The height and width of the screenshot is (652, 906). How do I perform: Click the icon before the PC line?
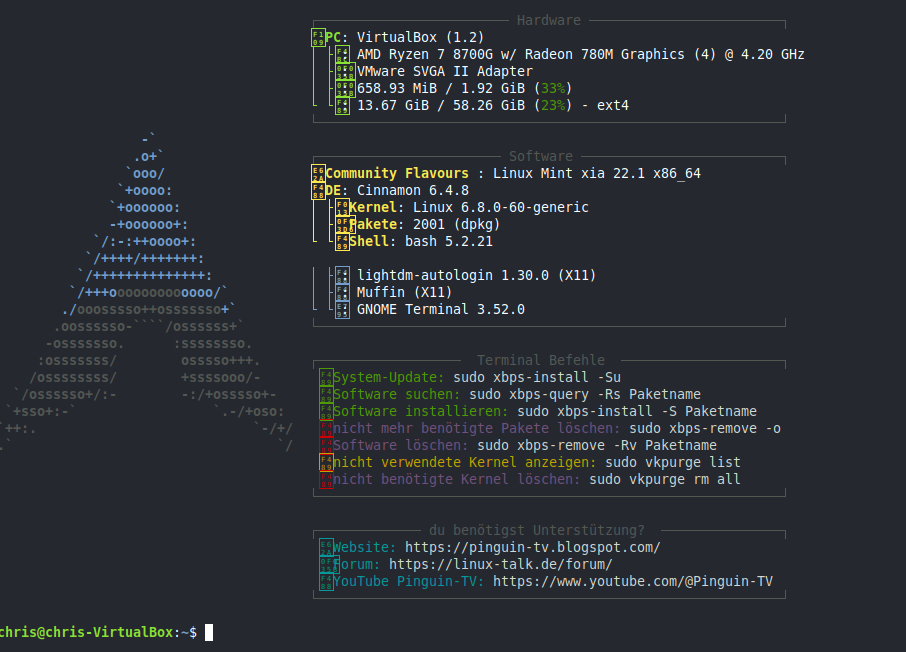[318, 38]
